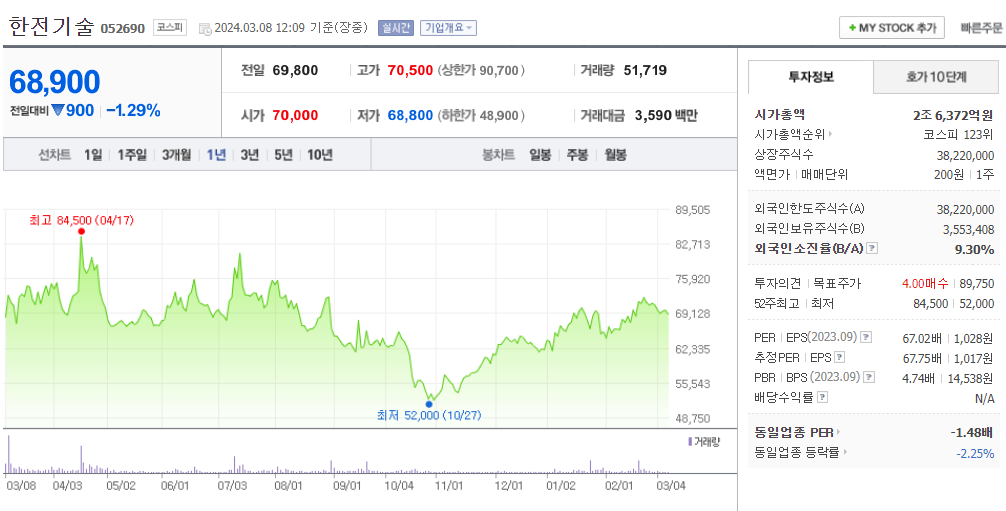The width and height of the screenshot is (1006, 511).
Task: Select the 1년 line chart period
Action: coord(216,155)
